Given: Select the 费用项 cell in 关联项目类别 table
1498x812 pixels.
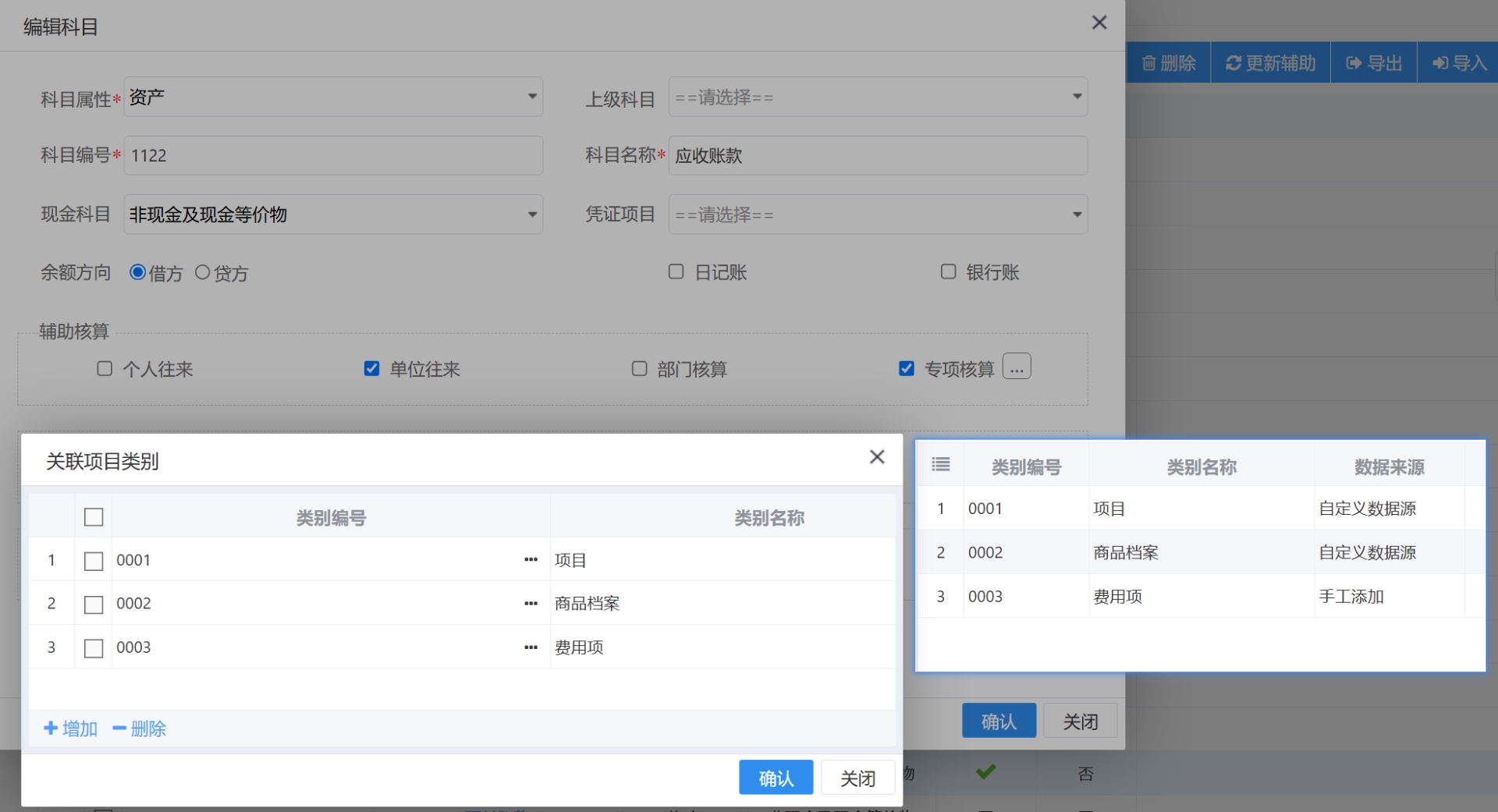Looking at the screenshot, I should coord(722,647).
